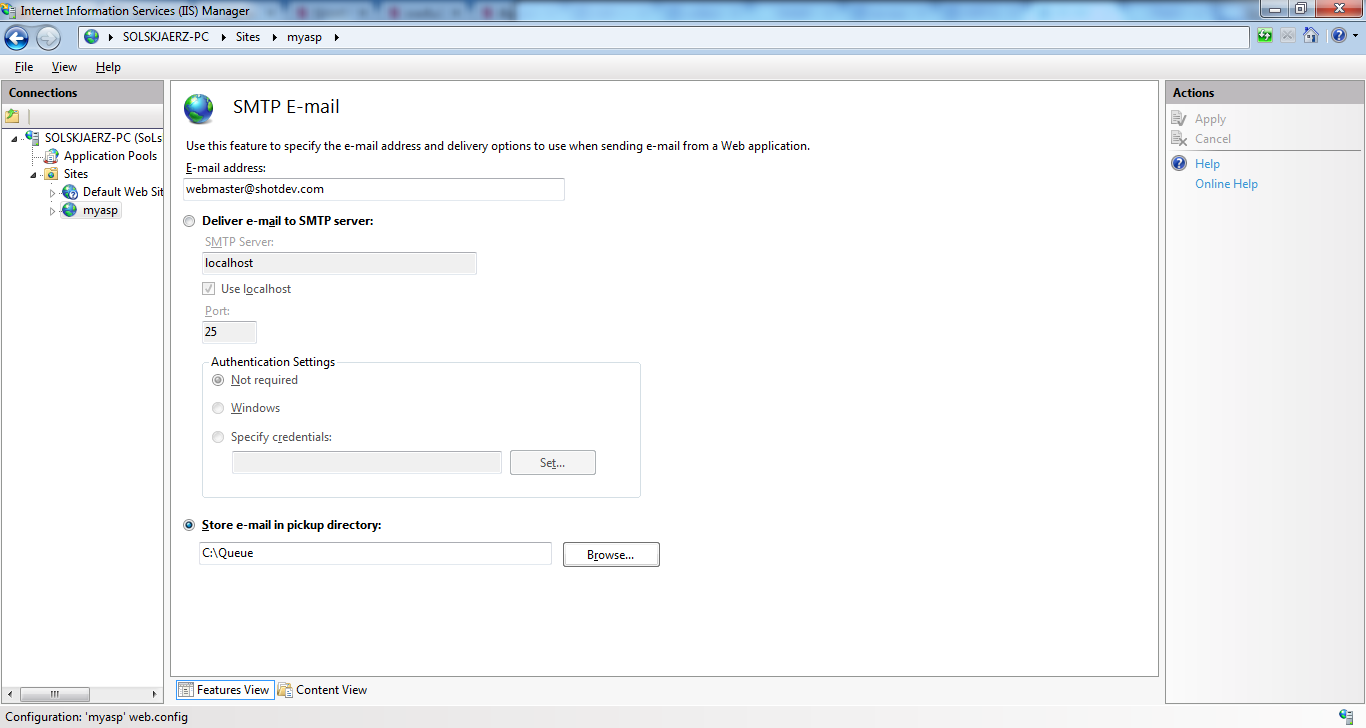Click the Browse... button
This screenshot has height=728, width=1366.
coord(611,554)
